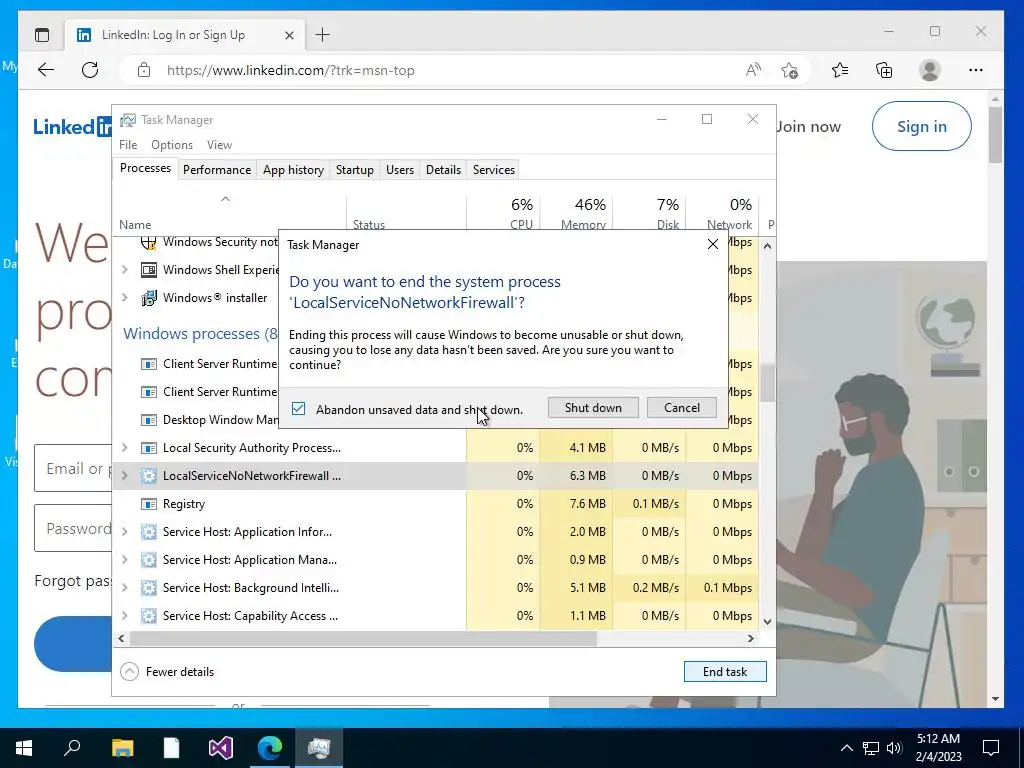This screenshot has width=1024, height=768.
Task: Click right arrow of horizontal scrollbar
Action: pyautogui.click(x=750, y=638)
